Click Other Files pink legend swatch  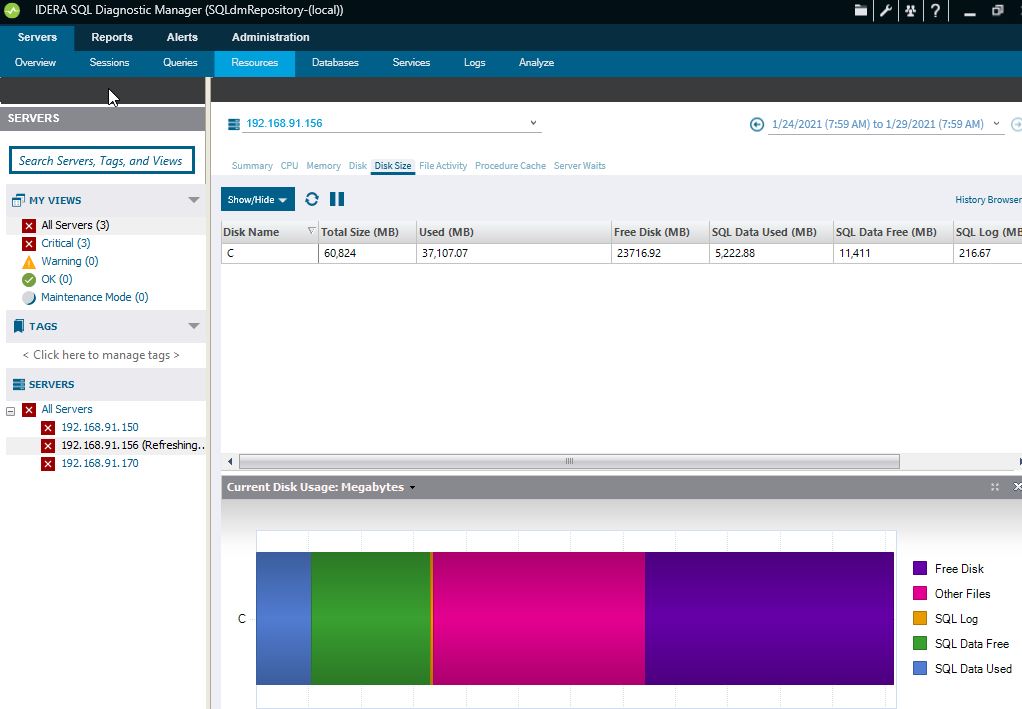(x=920, y=593)
